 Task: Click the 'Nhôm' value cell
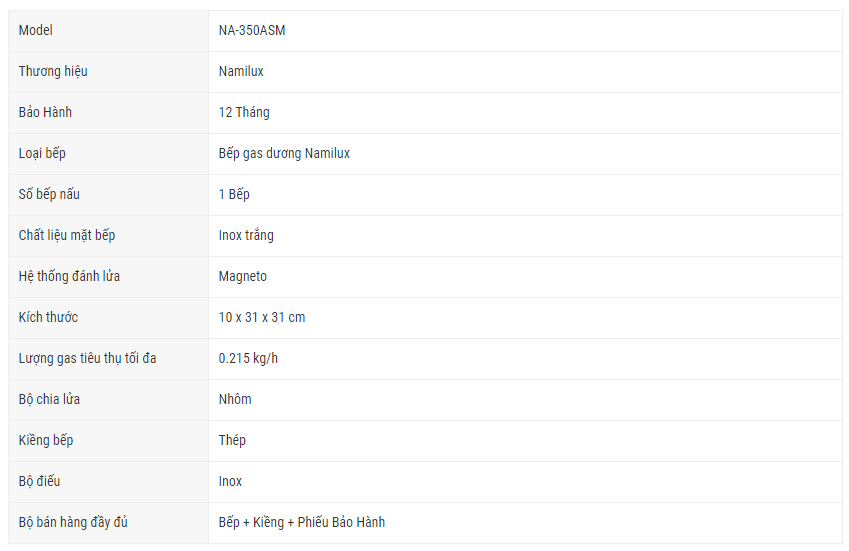pyautogui.click(x=235, y=400)
